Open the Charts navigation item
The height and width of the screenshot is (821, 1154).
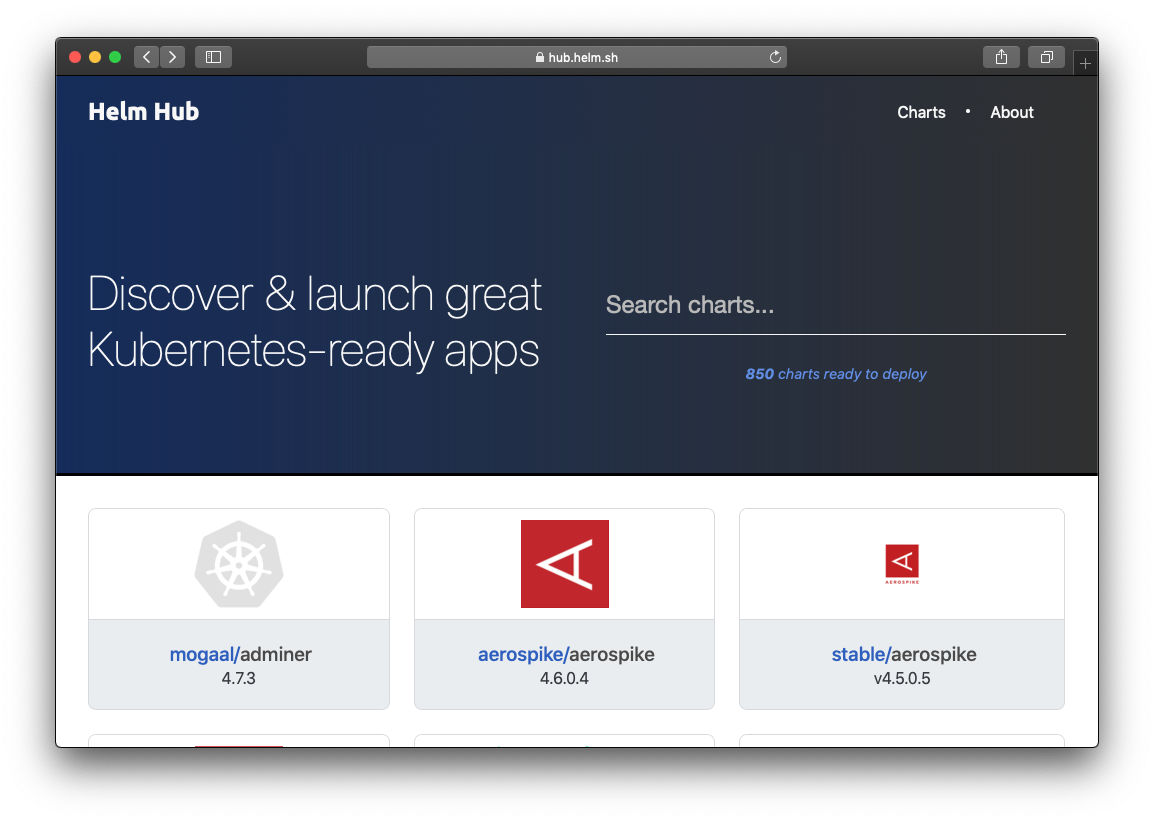click(x=921, y=112)
